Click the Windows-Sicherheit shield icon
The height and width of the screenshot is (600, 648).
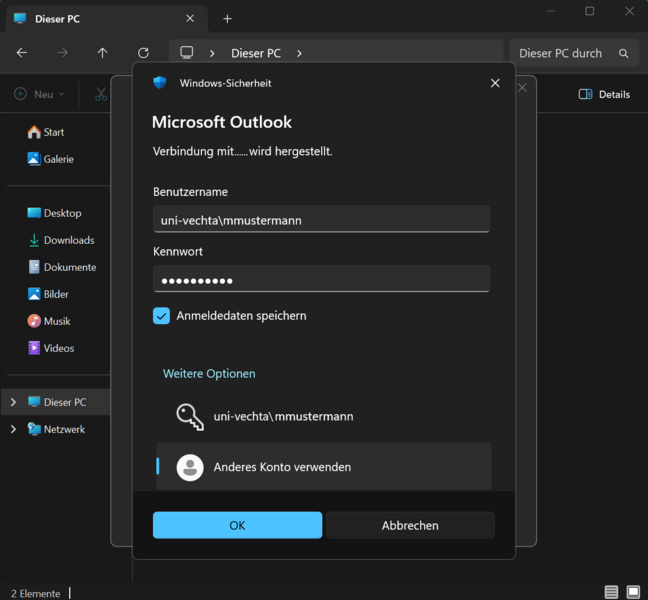pos(160,83)
